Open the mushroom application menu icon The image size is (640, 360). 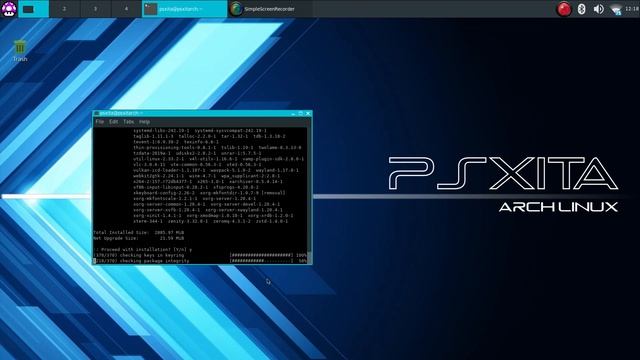[9, 9]
